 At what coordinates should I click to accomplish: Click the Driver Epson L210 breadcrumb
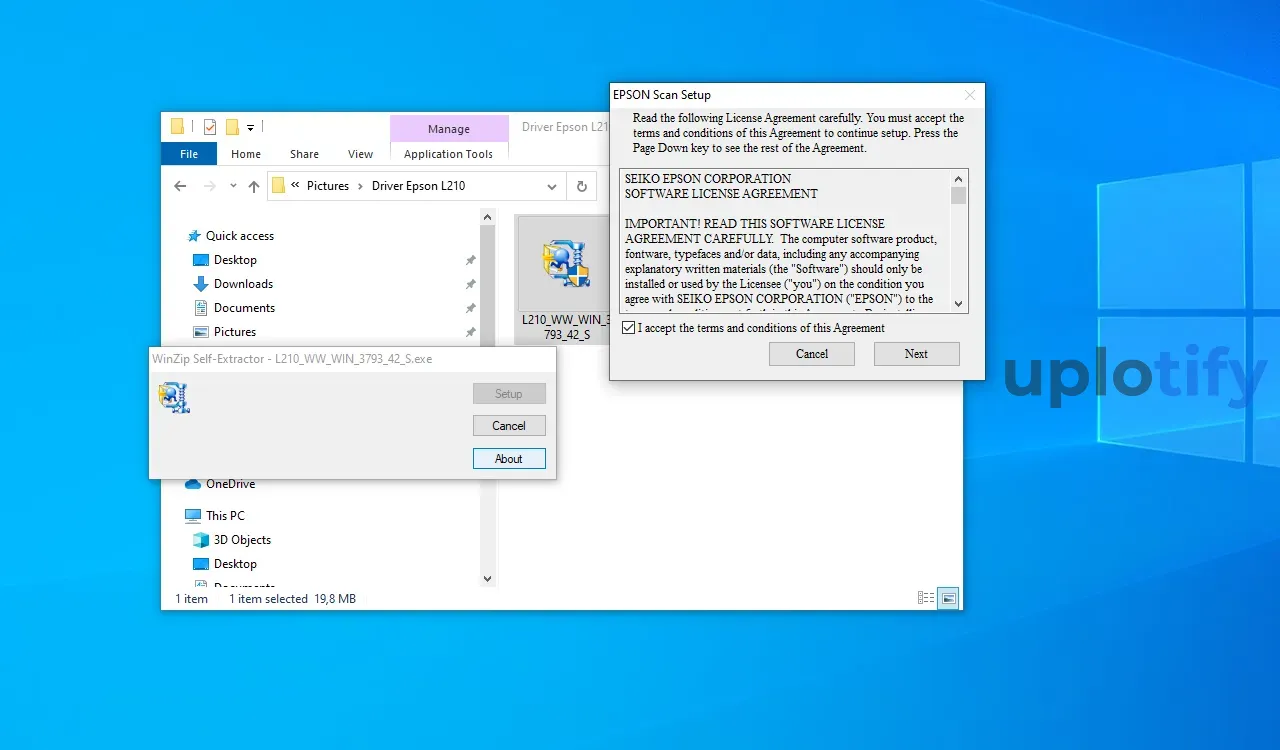(x=418, y=186)
